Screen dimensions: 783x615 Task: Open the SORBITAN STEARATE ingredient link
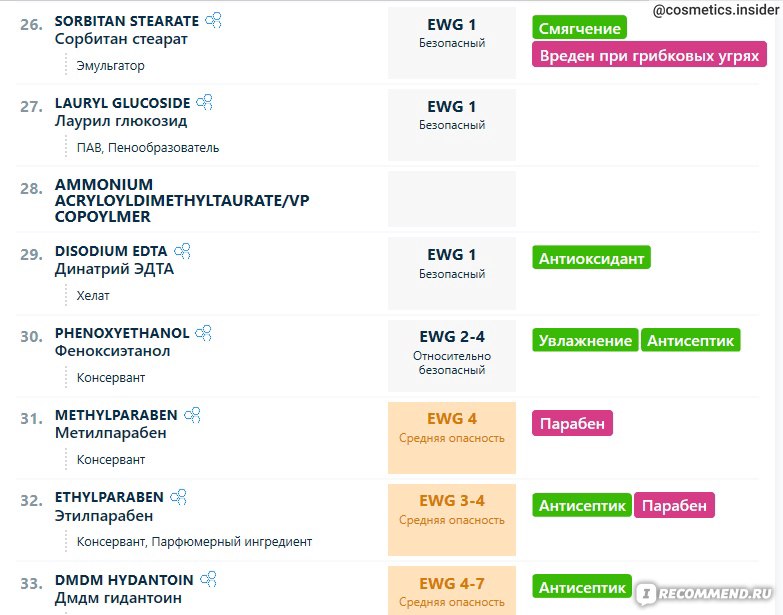click(127, 21)
